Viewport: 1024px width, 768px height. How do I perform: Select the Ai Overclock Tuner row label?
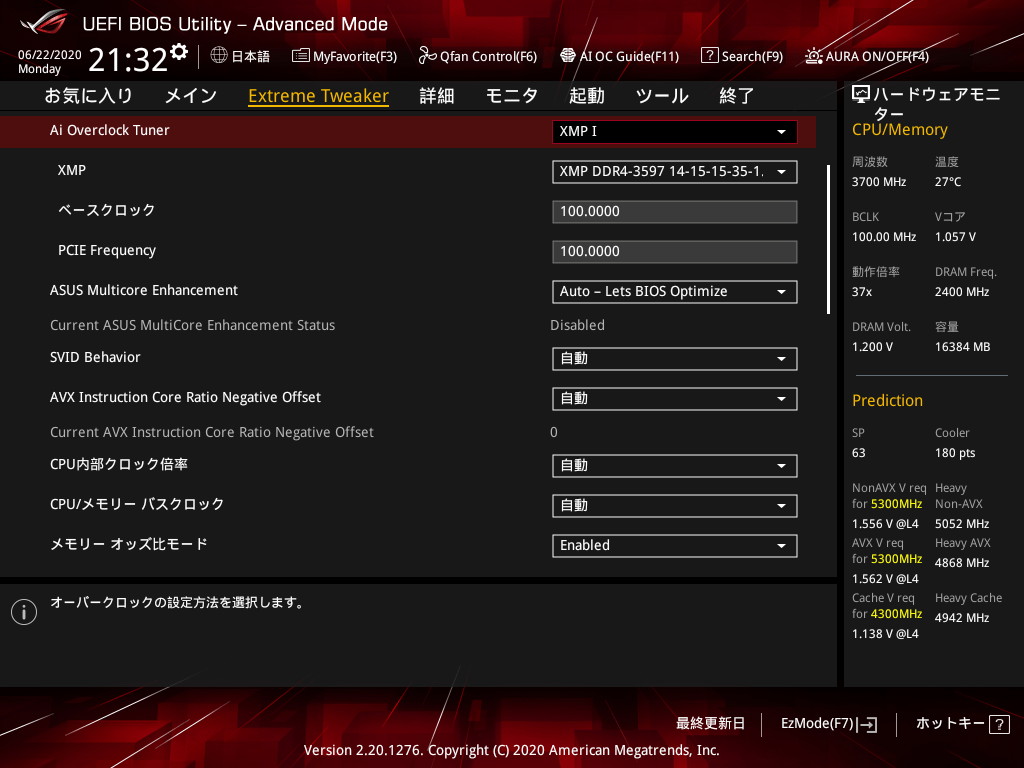(x=110, y=130)
